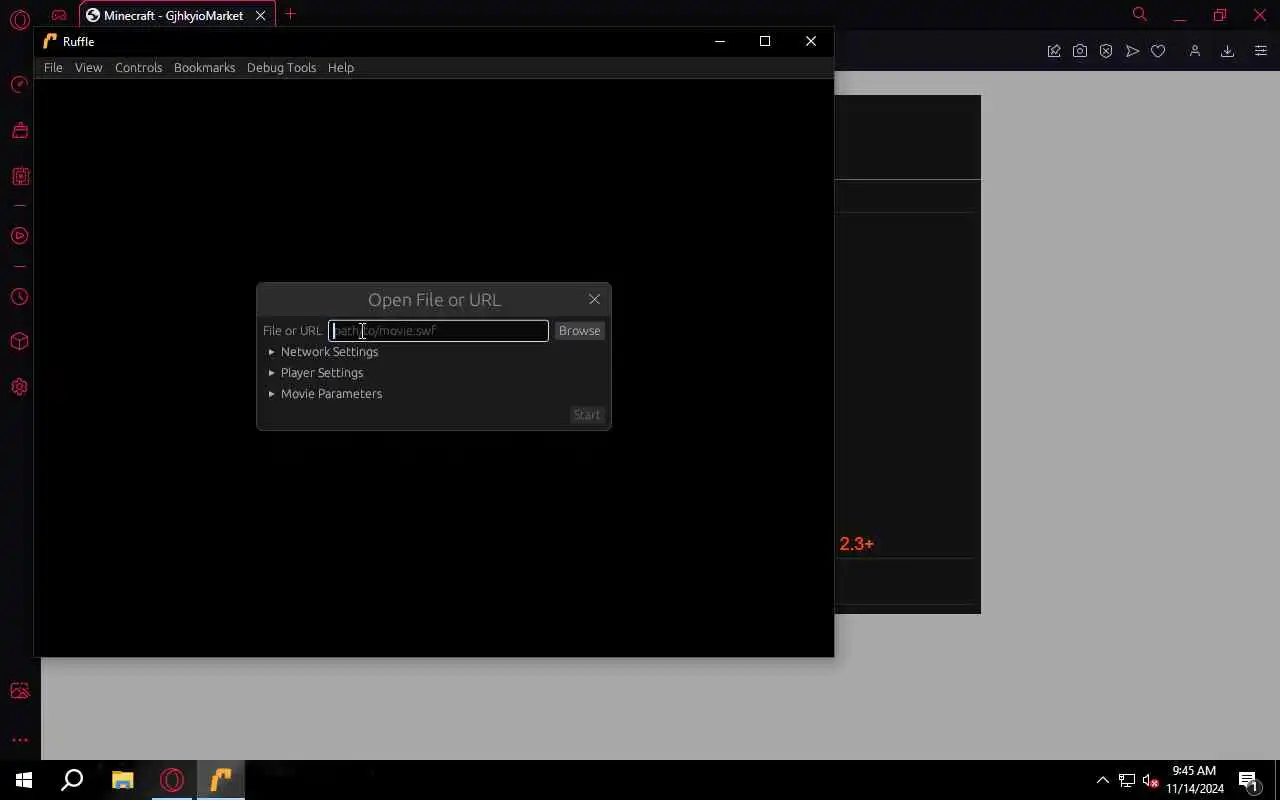This screenshot has width=1280, height=800.
Task: Open the Controls menu in Ruffle
Action: pyautogui.click(x=138, y=67)
